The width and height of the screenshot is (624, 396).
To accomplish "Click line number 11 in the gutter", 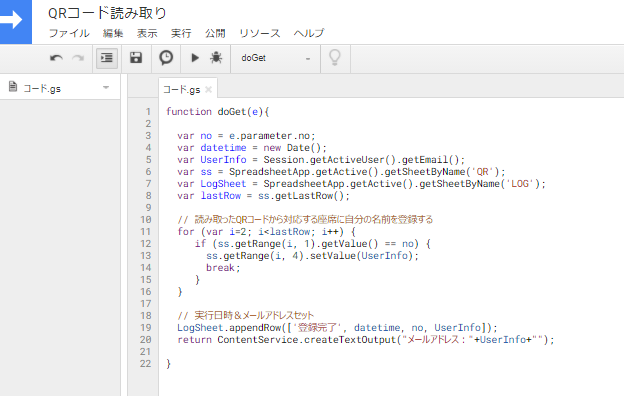I will [146, 232].
